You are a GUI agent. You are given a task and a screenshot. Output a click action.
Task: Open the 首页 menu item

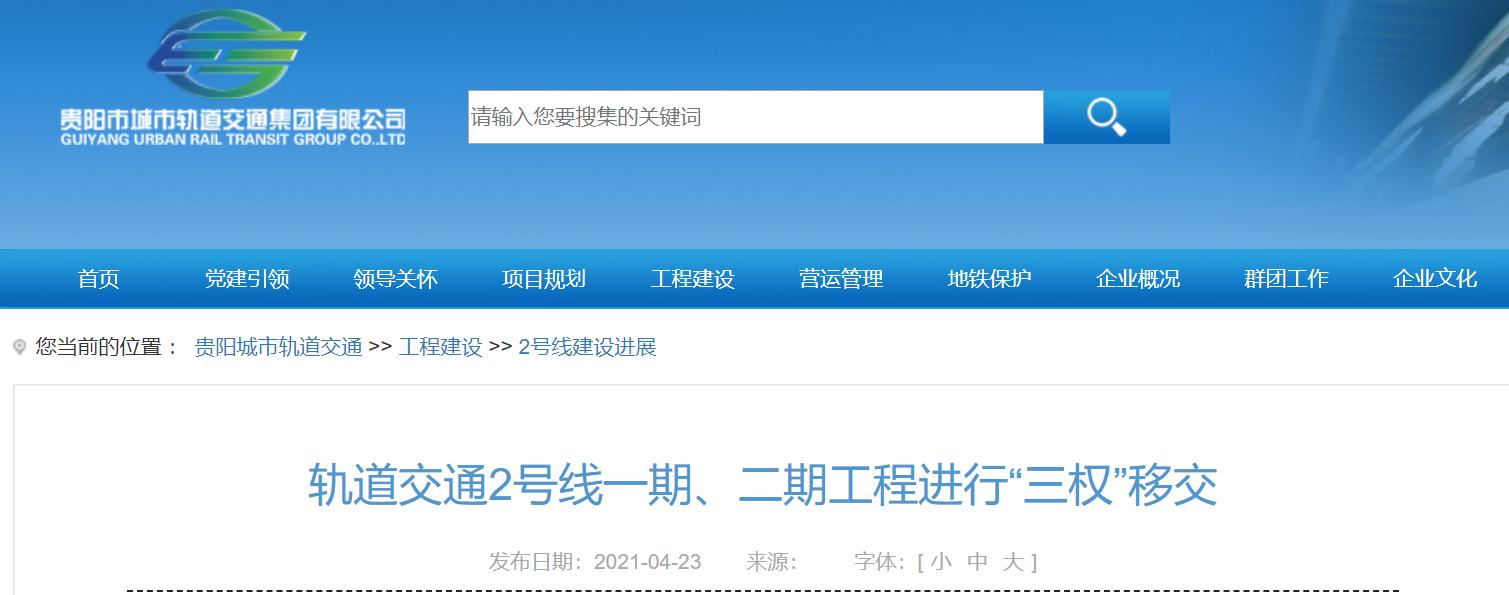99,279
